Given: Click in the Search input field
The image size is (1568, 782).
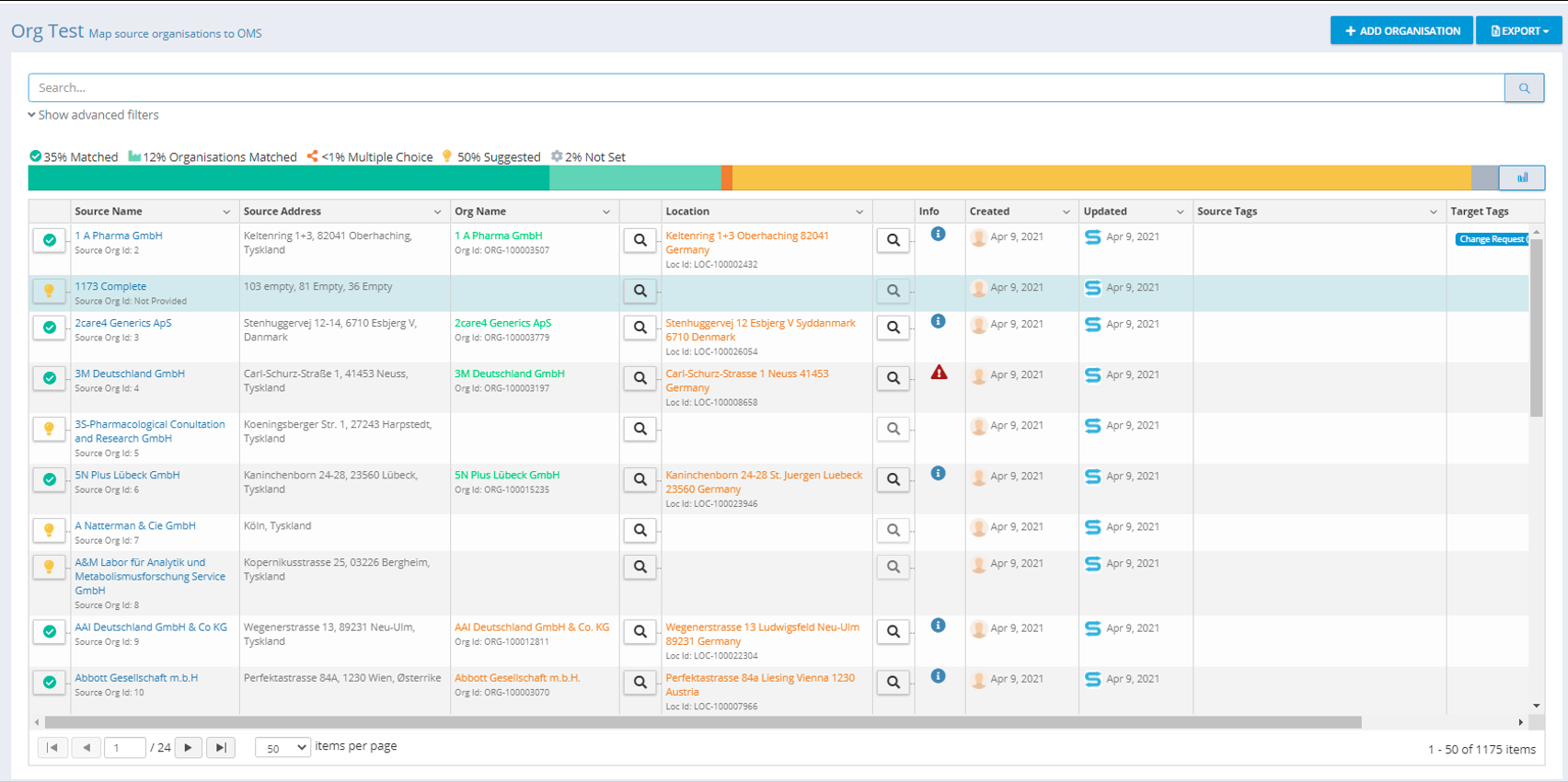Looking at the screenshot, I should tap(766, 88).
